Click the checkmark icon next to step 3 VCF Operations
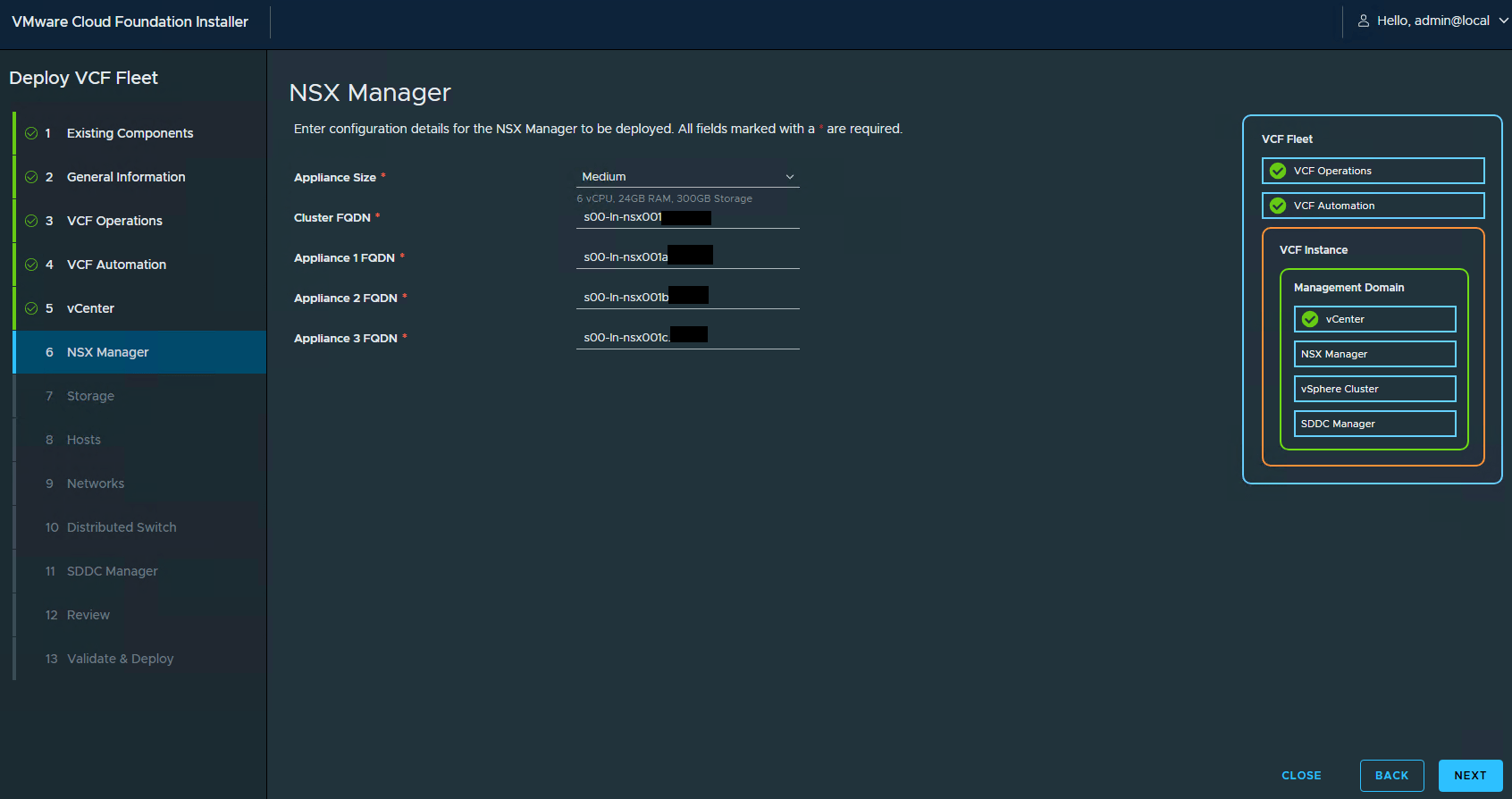 click(31, 221)
